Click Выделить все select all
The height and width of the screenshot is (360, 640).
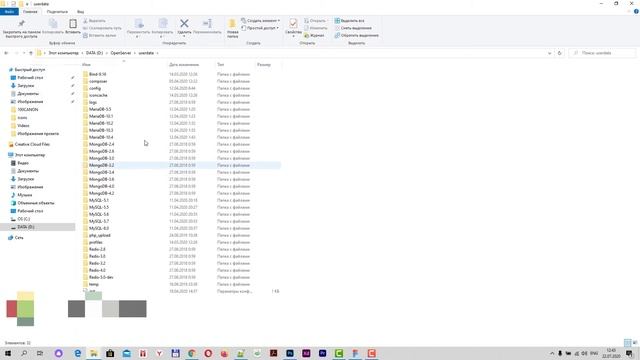tap(349, 21)
